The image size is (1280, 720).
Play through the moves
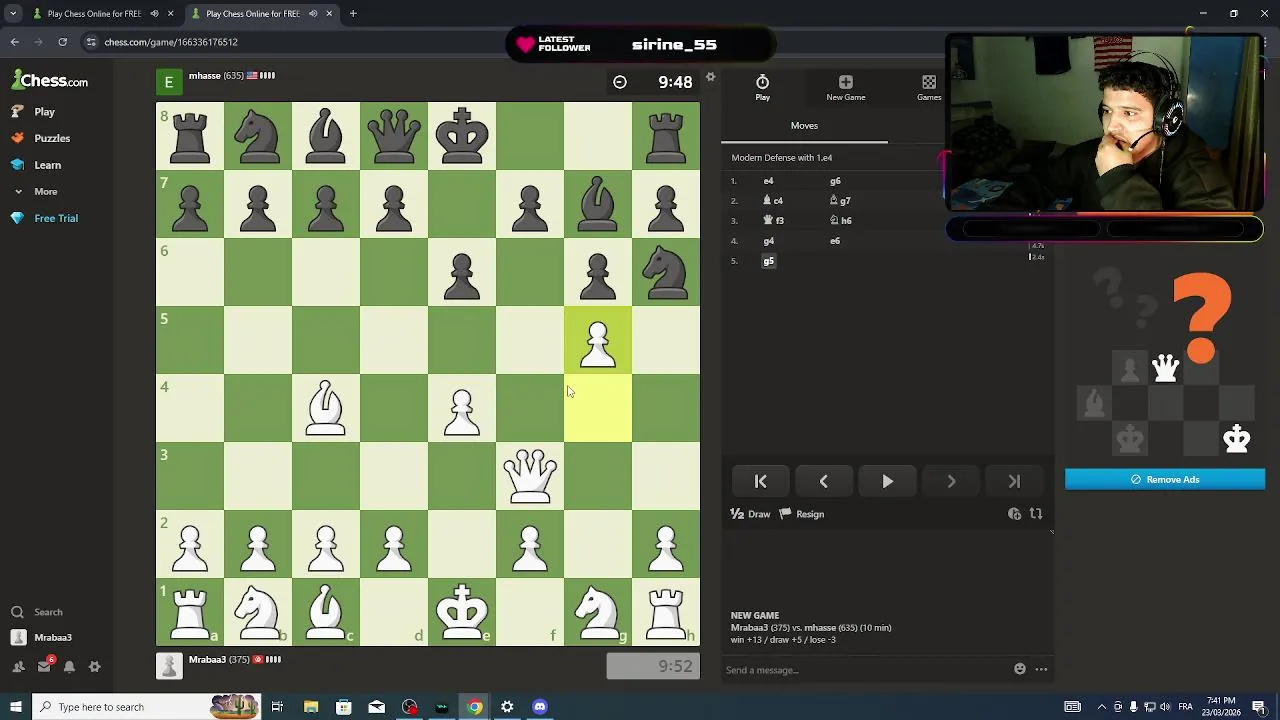point(887,481)
